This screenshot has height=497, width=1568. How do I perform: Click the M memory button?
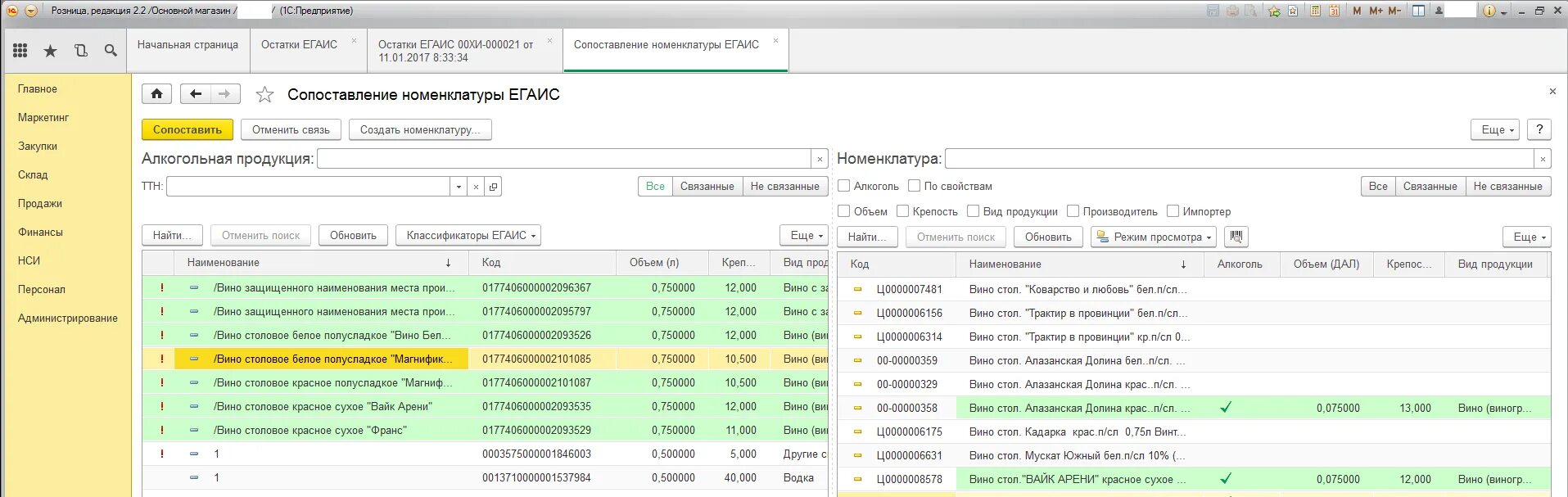click(x=1357, y=11)
